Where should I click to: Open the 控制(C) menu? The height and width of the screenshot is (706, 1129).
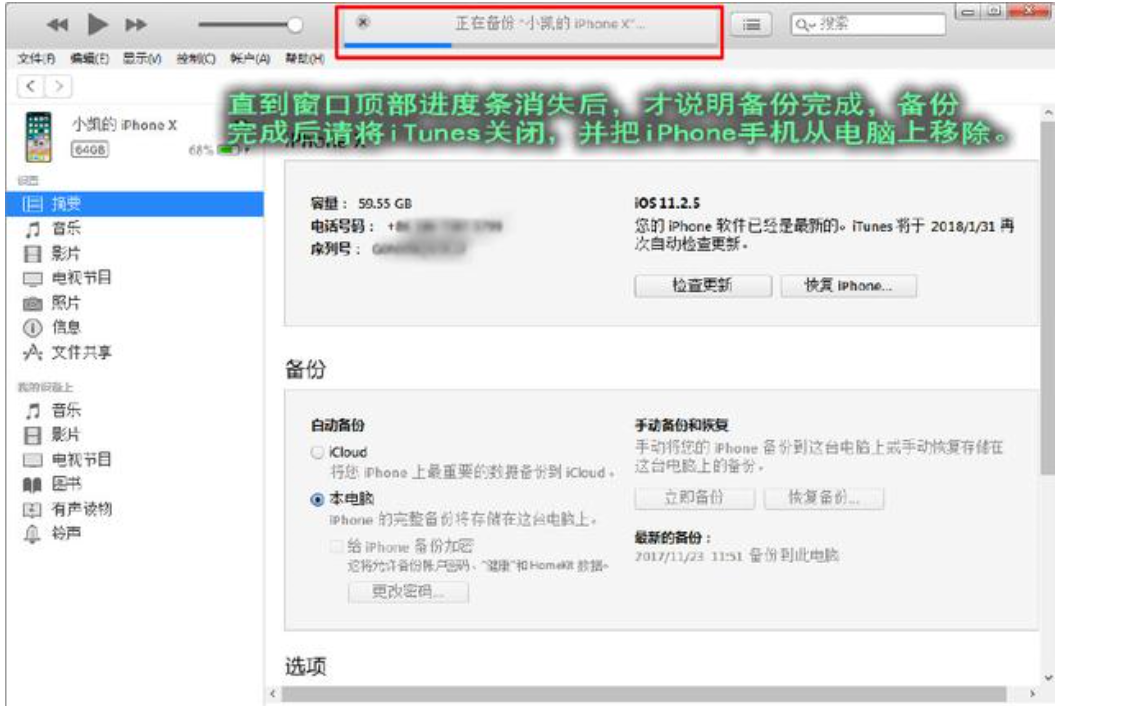coord(196,58)
